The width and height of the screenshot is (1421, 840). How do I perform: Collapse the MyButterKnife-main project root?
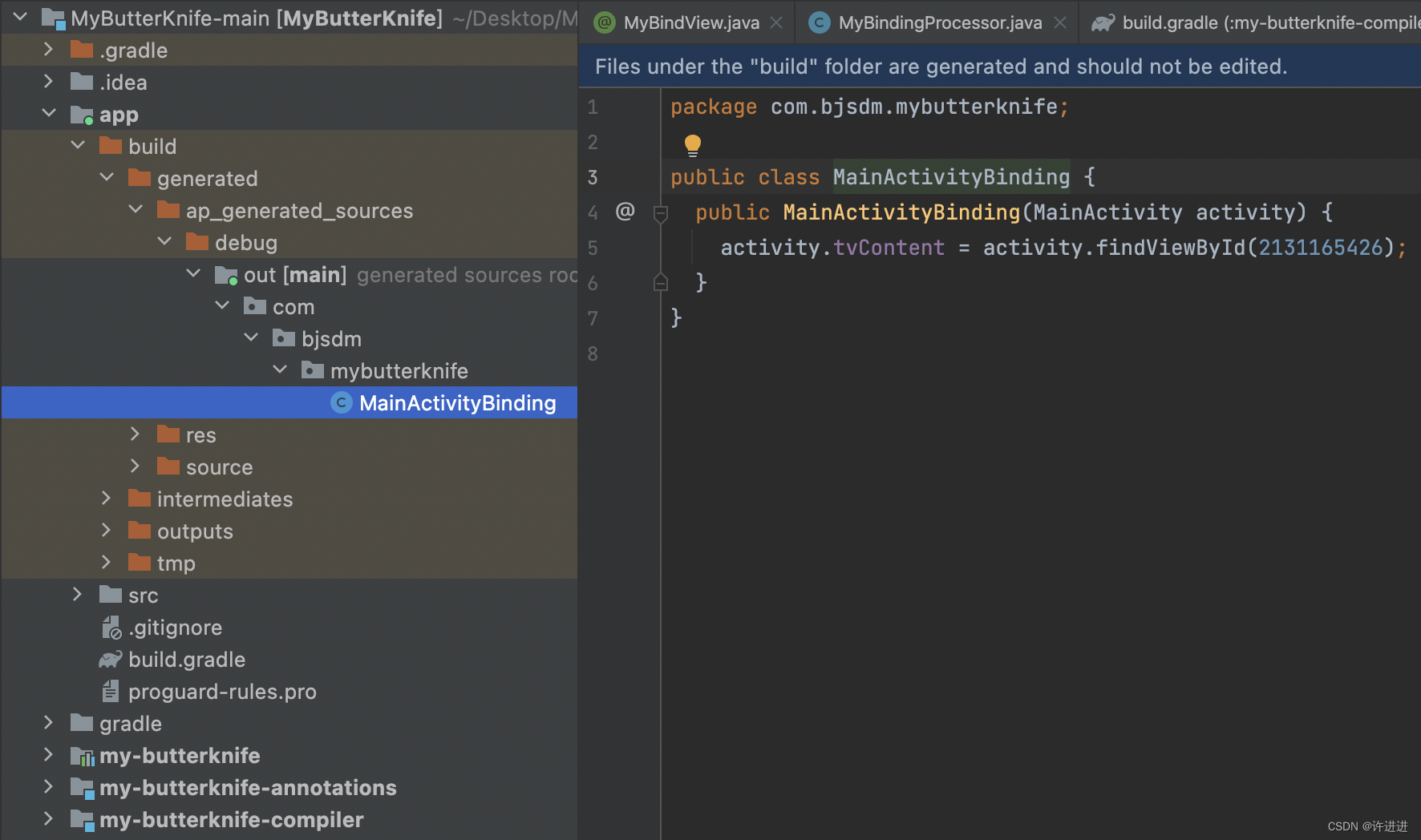20,17
